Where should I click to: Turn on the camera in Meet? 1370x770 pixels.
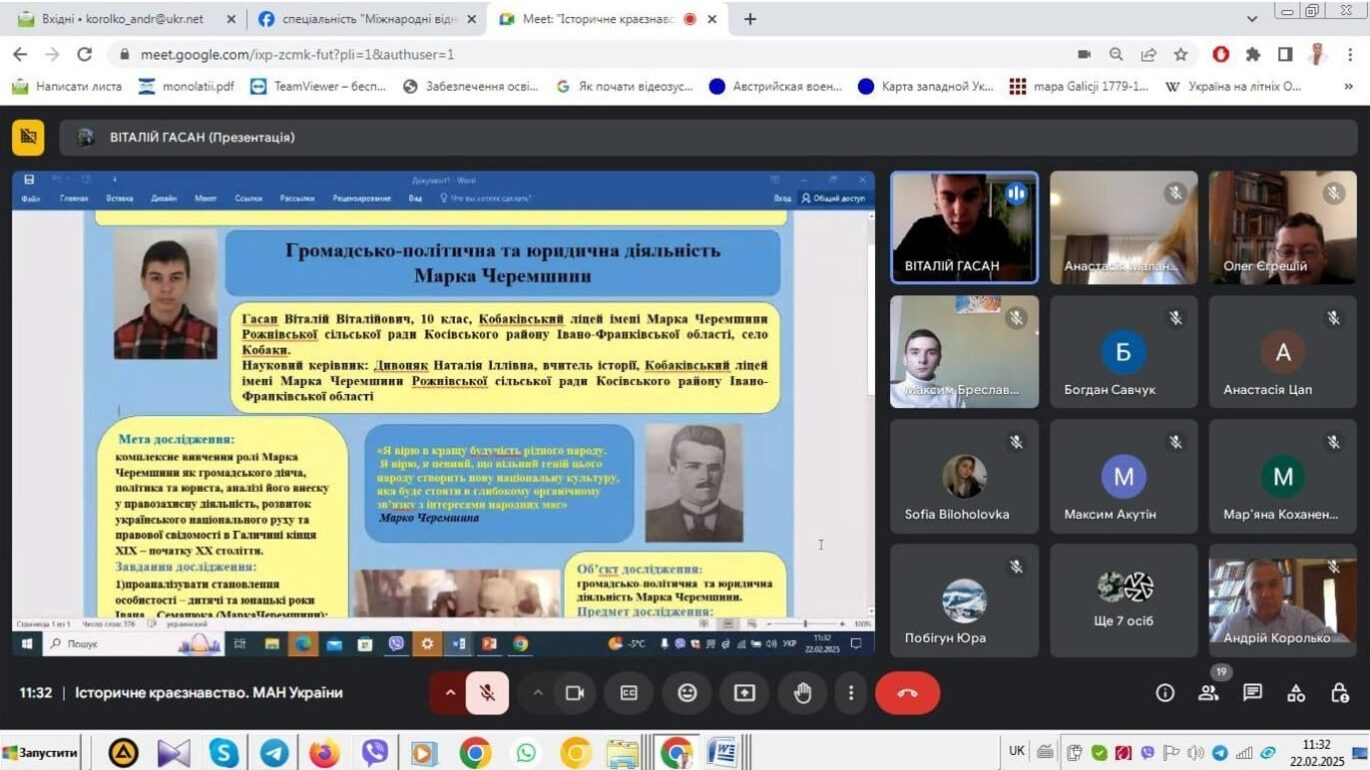coord(574,693)
